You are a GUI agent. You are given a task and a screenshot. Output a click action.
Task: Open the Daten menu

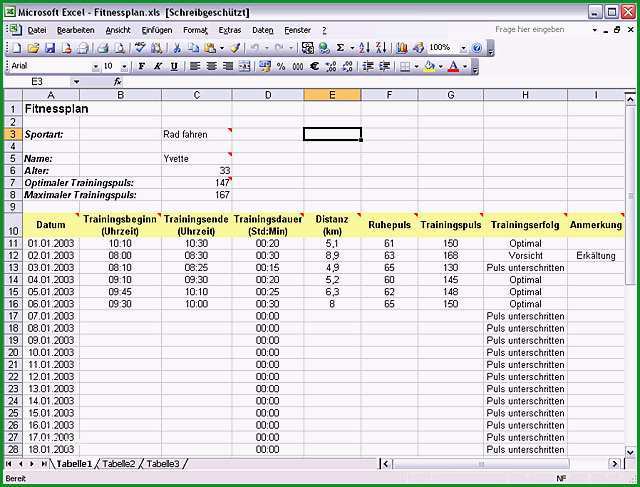263,30
